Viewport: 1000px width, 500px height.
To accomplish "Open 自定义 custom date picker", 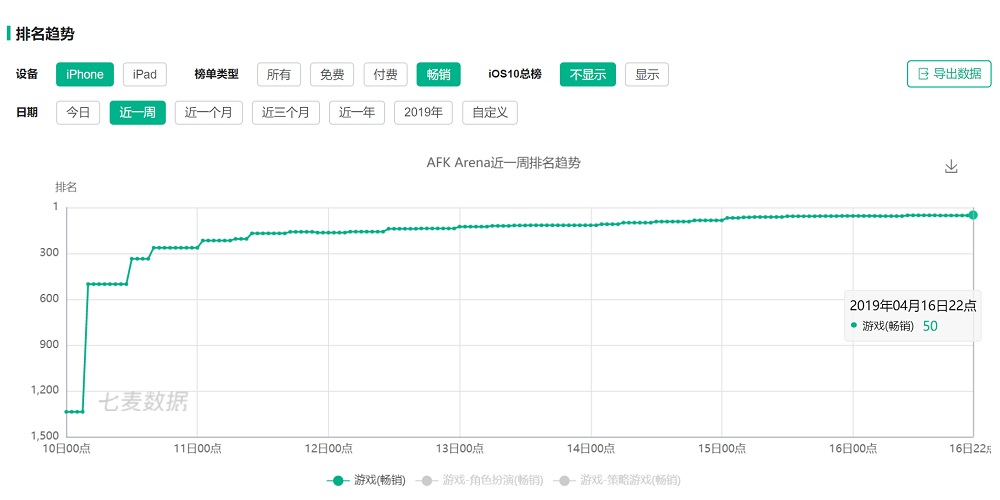I will 490,112.
